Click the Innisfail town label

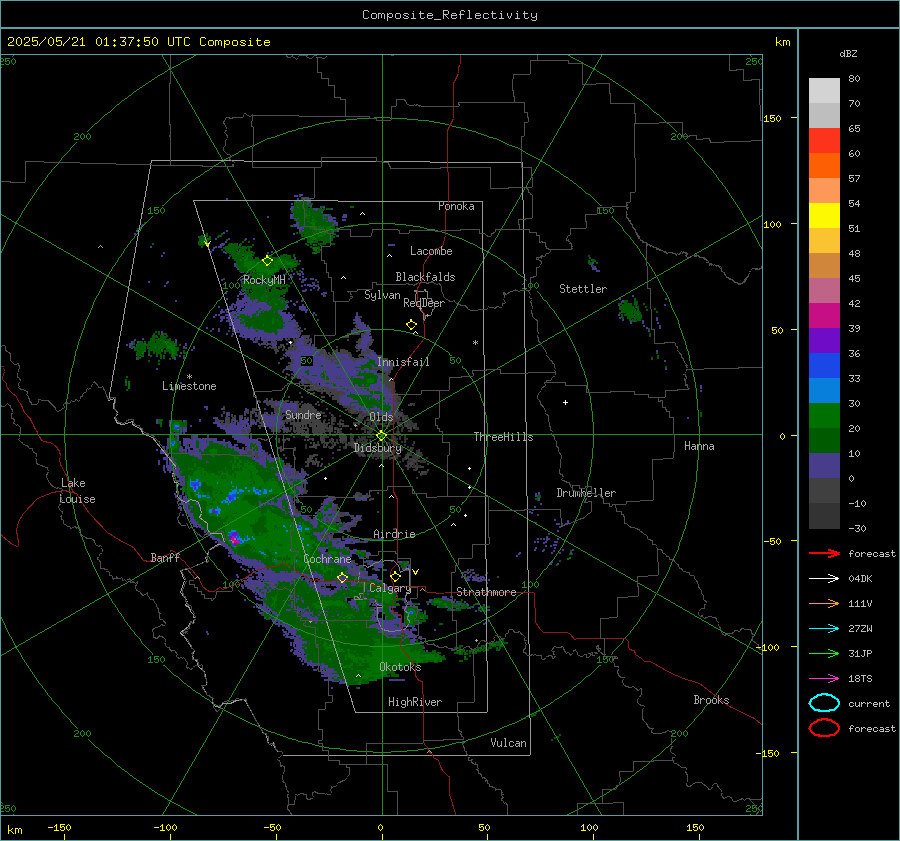pos(403,362)
